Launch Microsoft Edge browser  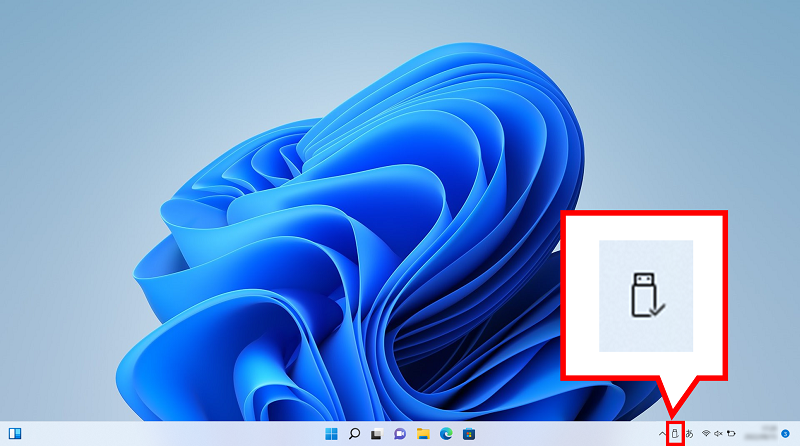[446, 434]
